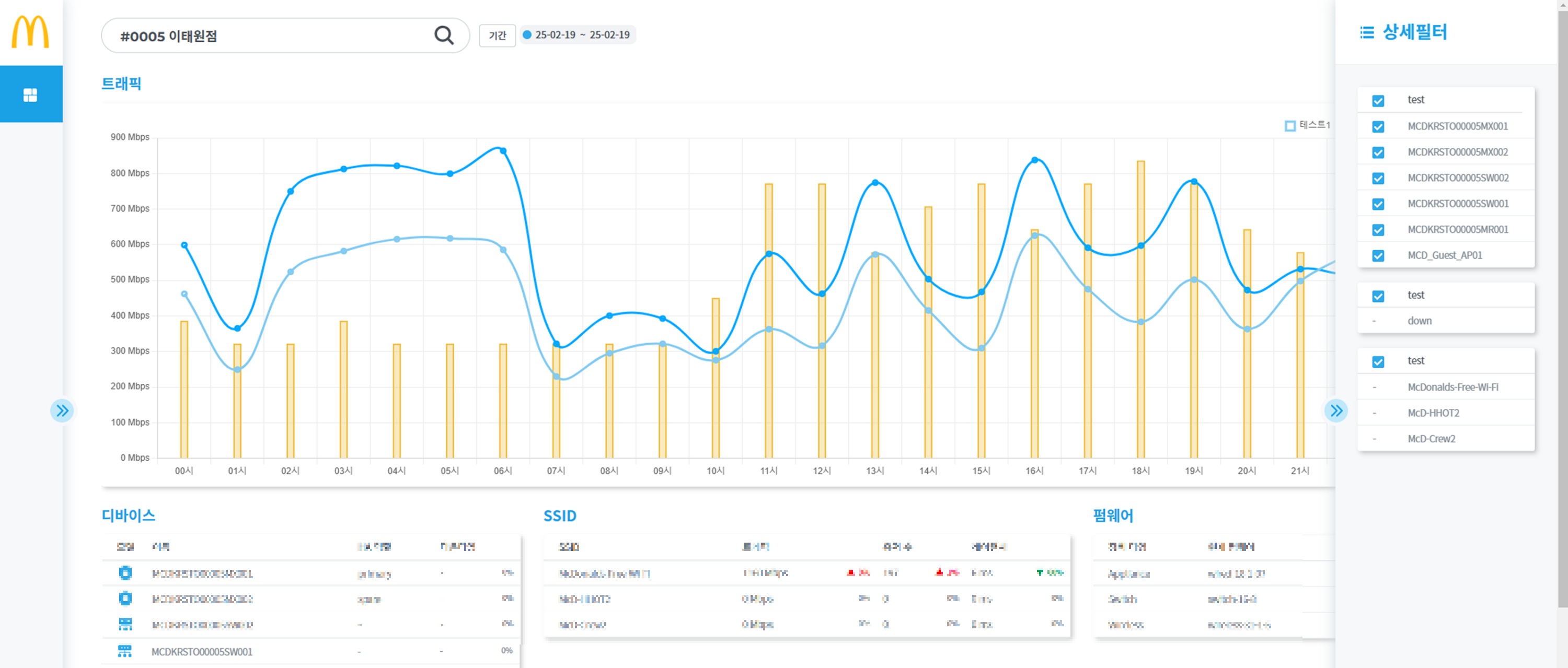Image resolution: width=1568 pixels, height=668 pixels.
Task: Collapse the filter panel with right double chevron
Action: [1335, 411]
